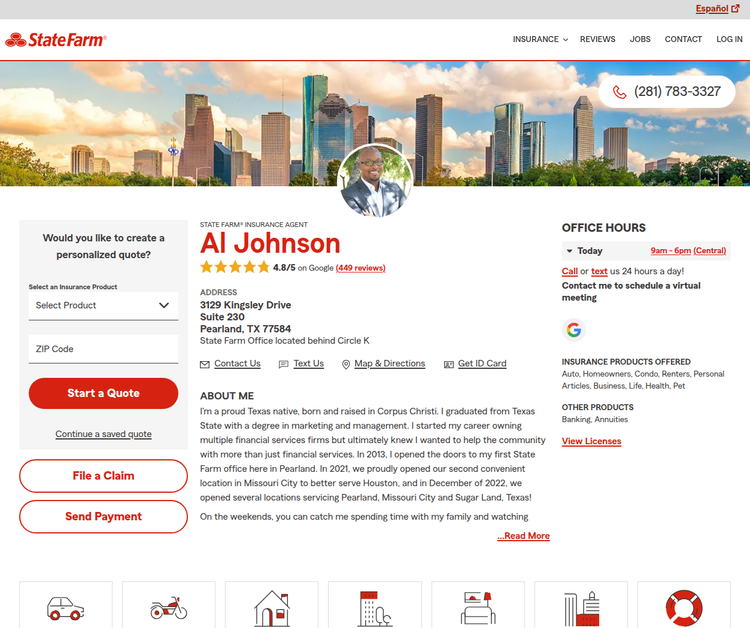Open the Select Product dropdown

click(103, 305)
